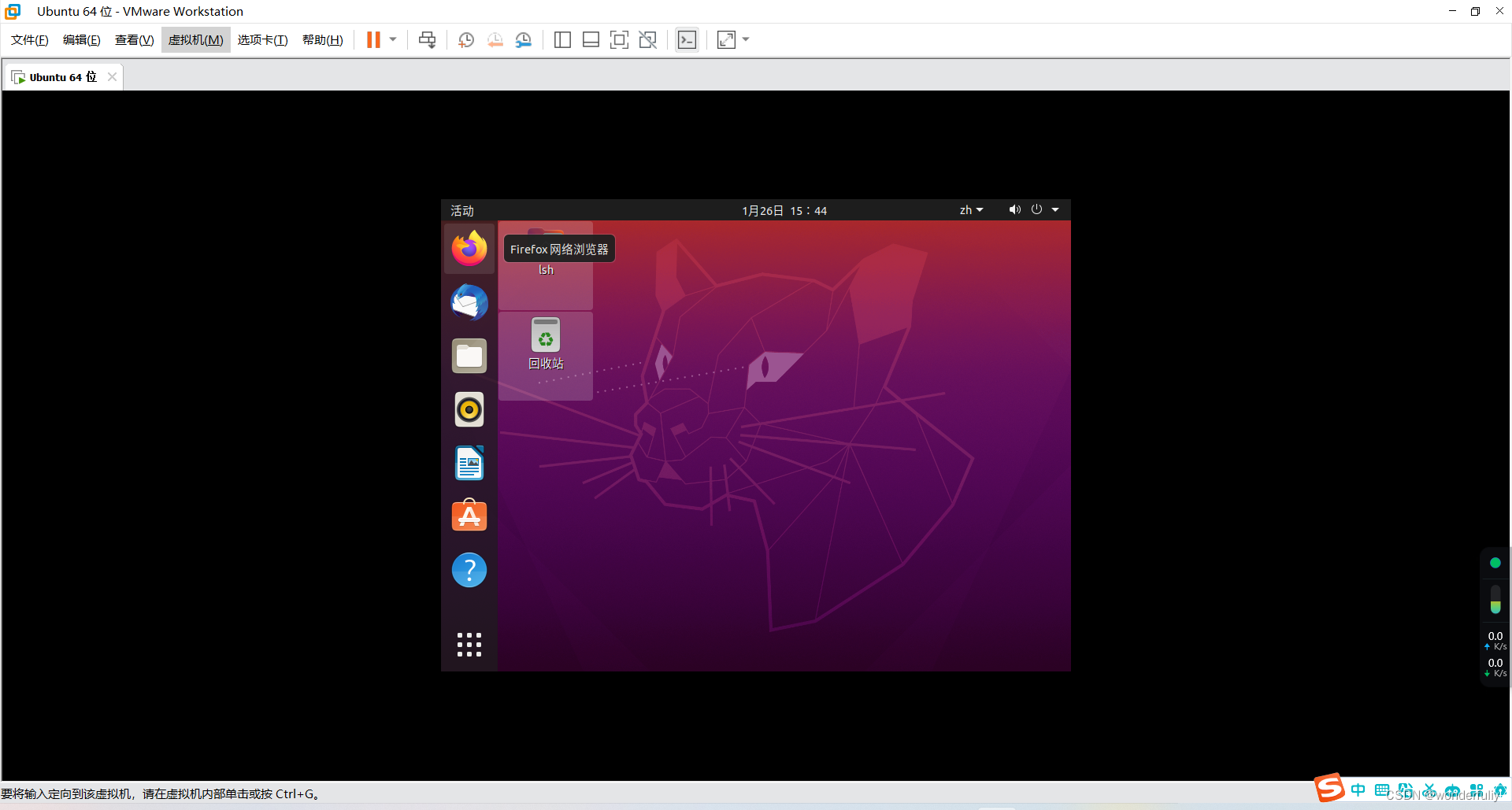Open the snapshot manager icon
This screenshot has height=810, width=1512.
click(x=524, y=39)
